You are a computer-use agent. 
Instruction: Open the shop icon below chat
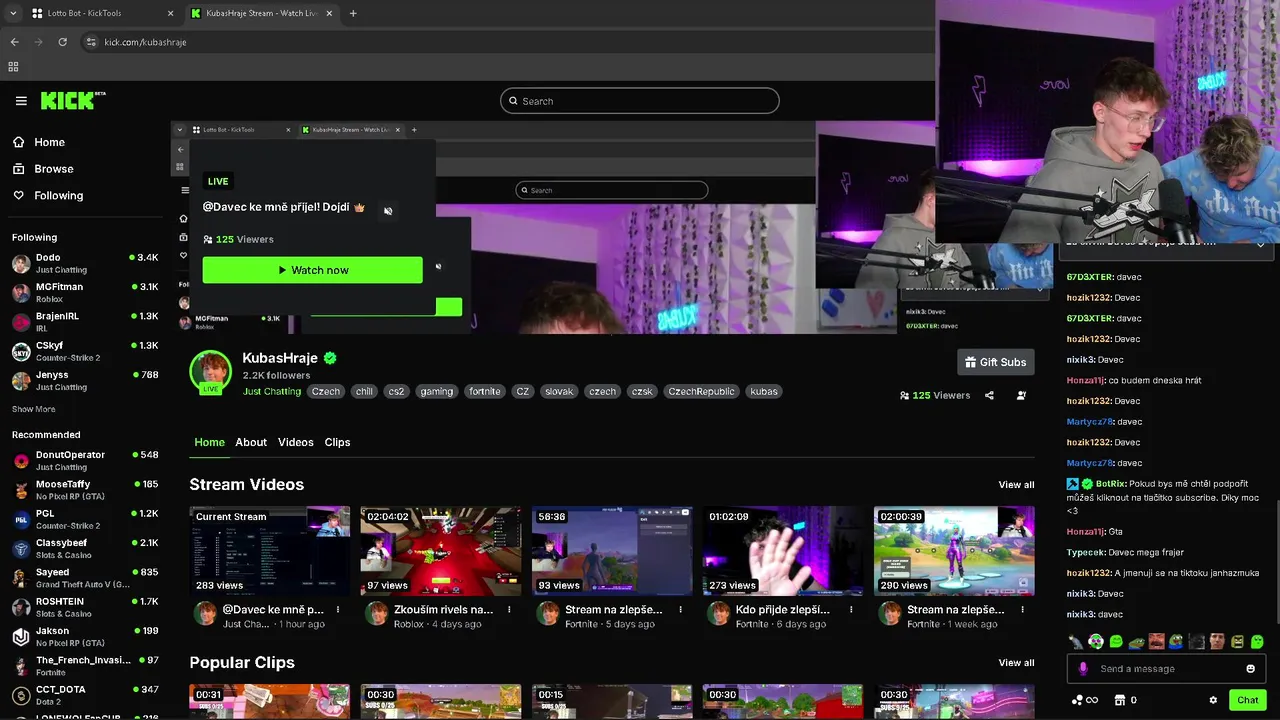coord(1120,700)
